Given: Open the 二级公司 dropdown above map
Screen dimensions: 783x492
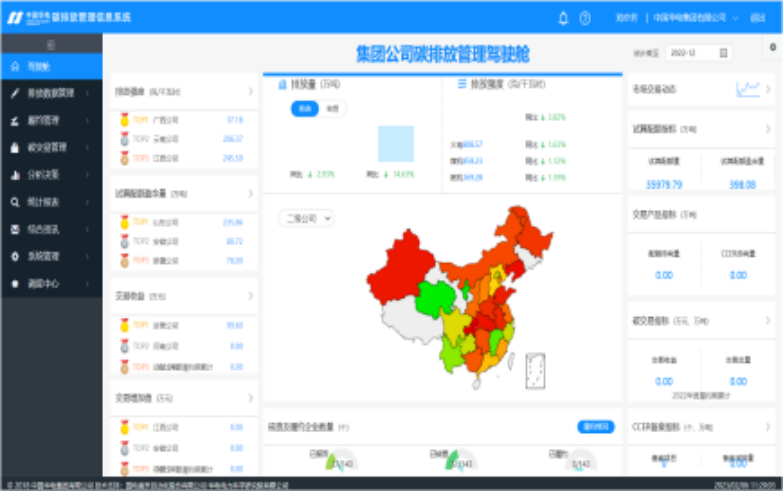Looking at the screenshot, I should 306,219.
